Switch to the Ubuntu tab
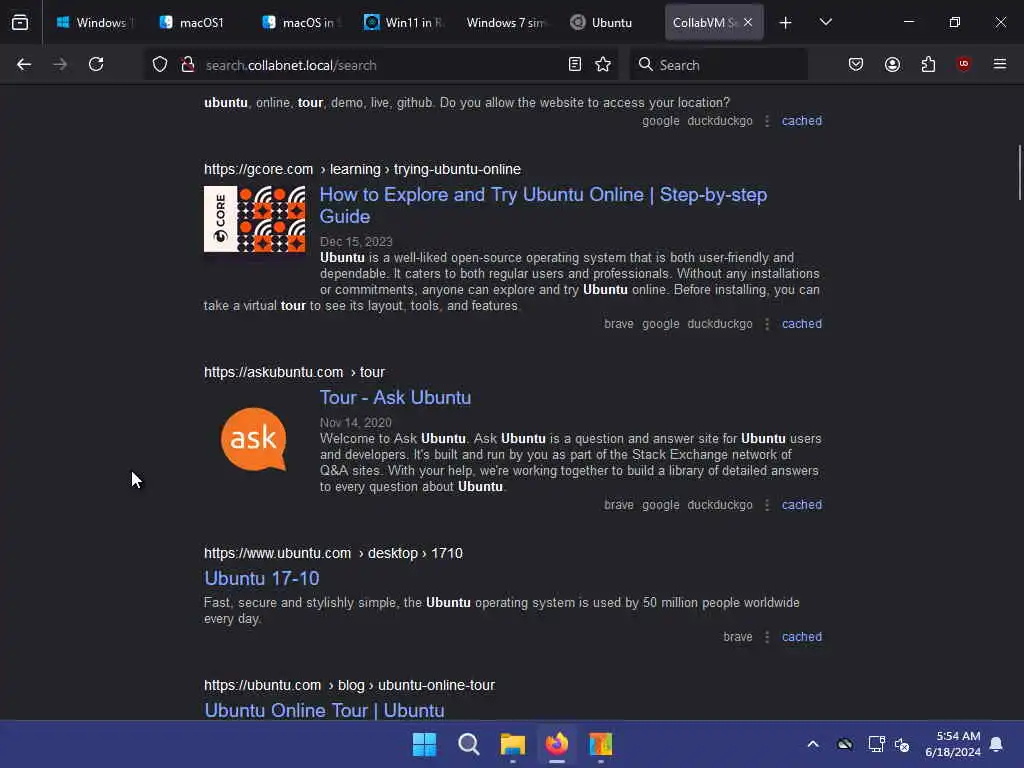Screen dimensions: 1024x768 pyautogui.click(x=609, y=23)
